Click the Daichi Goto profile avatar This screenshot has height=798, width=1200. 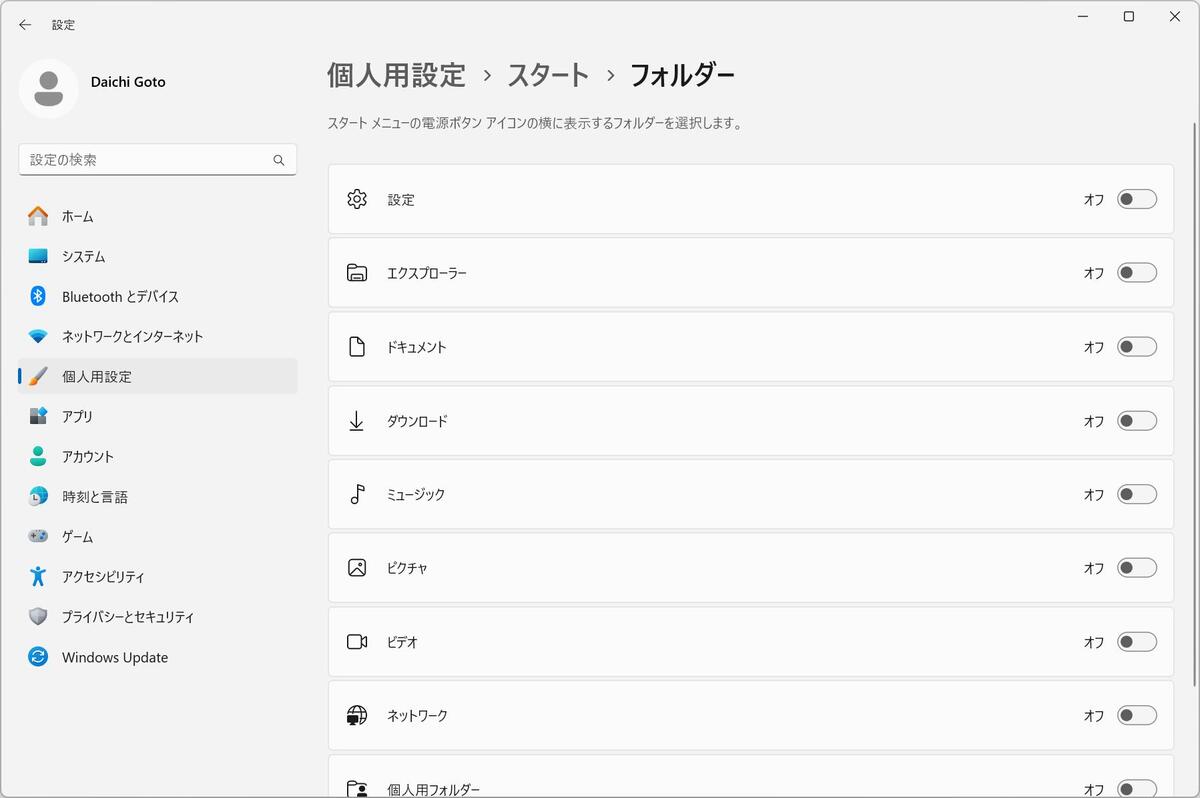coord(48,88)
